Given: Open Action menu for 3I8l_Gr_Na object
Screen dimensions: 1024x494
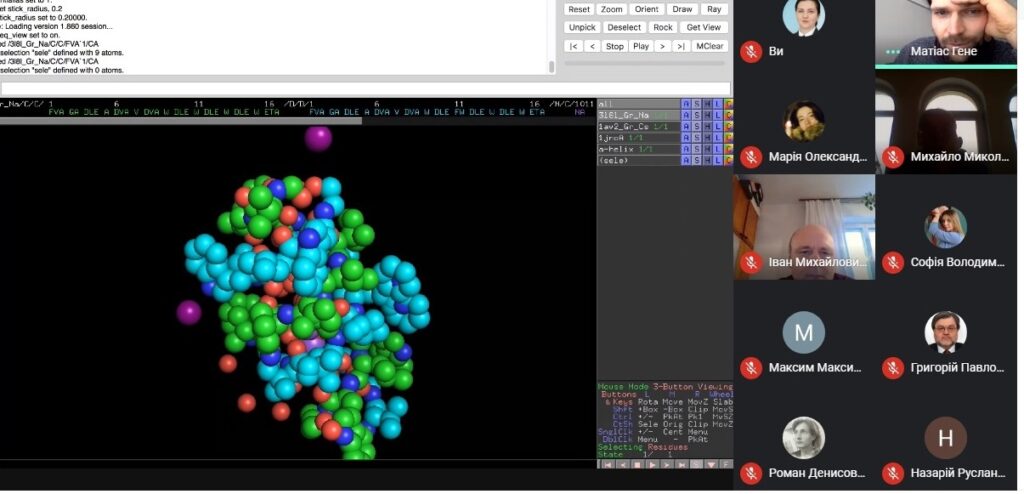Looking at the screenshot, I should click(x=686, y=115).
